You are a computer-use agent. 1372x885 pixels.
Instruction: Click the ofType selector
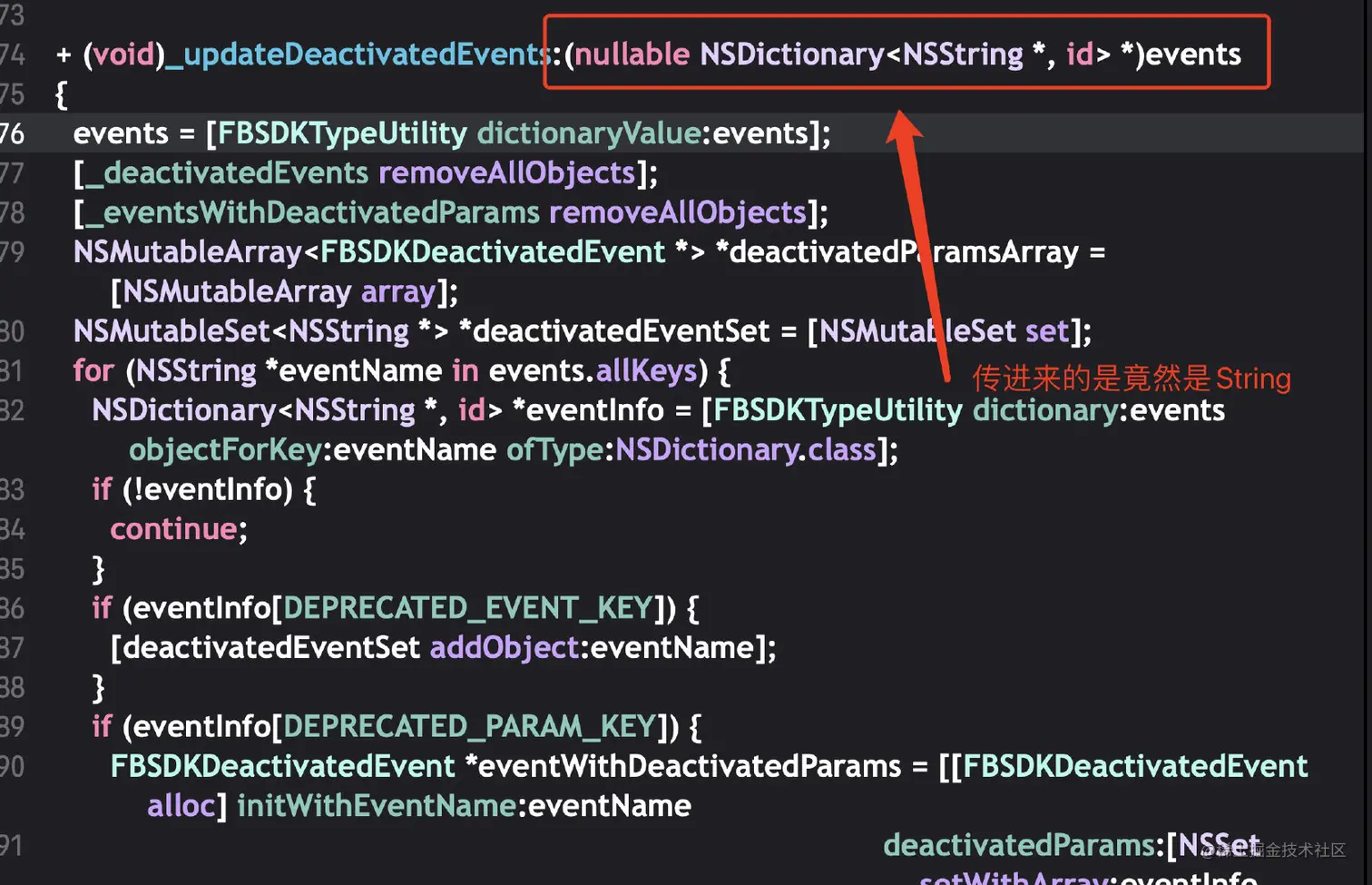point(555,449)
